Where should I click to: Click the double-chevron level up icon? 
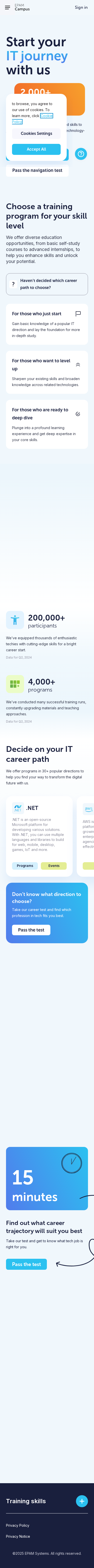click(x=78, y=365)
